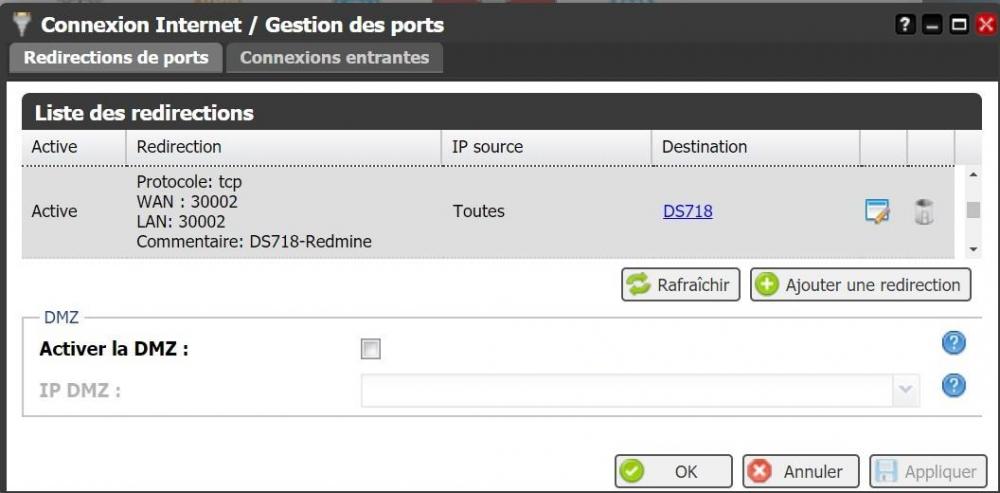Maximize the Gestion des ports window
This screenshot has width=1000, height=493.
pos(958,27)
